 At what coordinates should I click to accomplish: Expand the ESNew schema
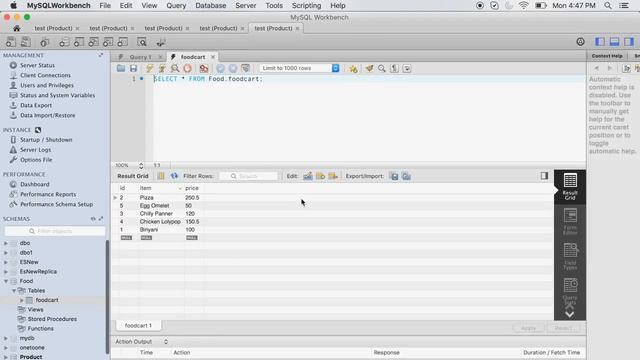(x=6, y=262)
